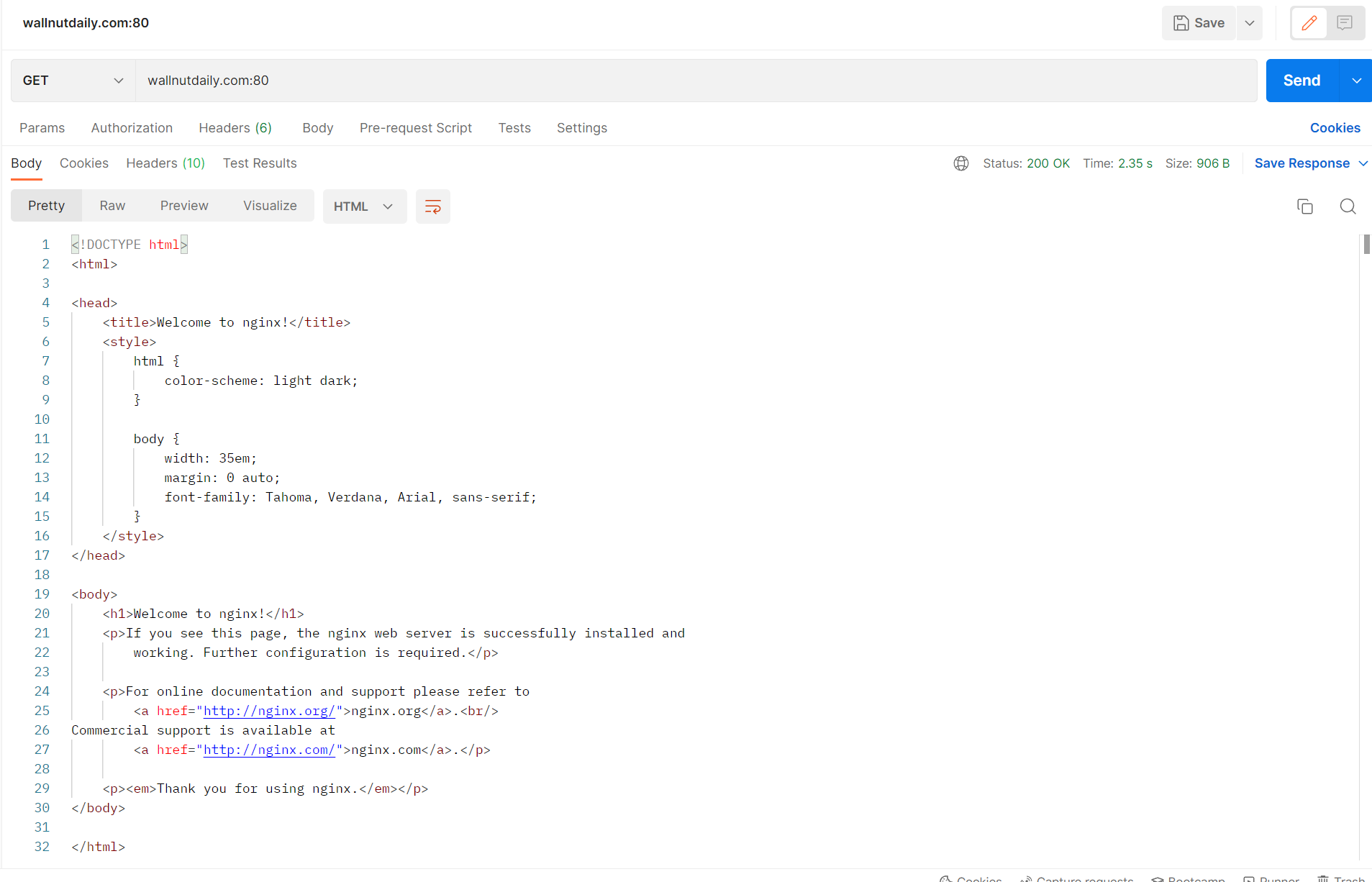Open the http://nginx.org/ link

[269, 711]
